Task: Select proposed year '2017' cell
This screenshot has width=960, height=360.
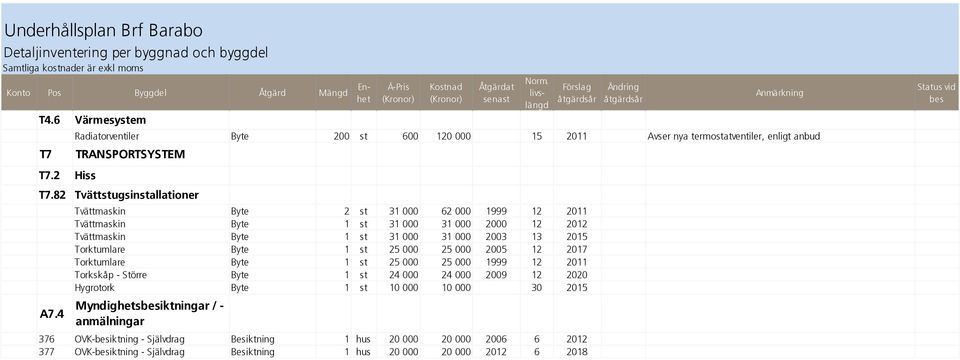Action: tap(577, 250)
